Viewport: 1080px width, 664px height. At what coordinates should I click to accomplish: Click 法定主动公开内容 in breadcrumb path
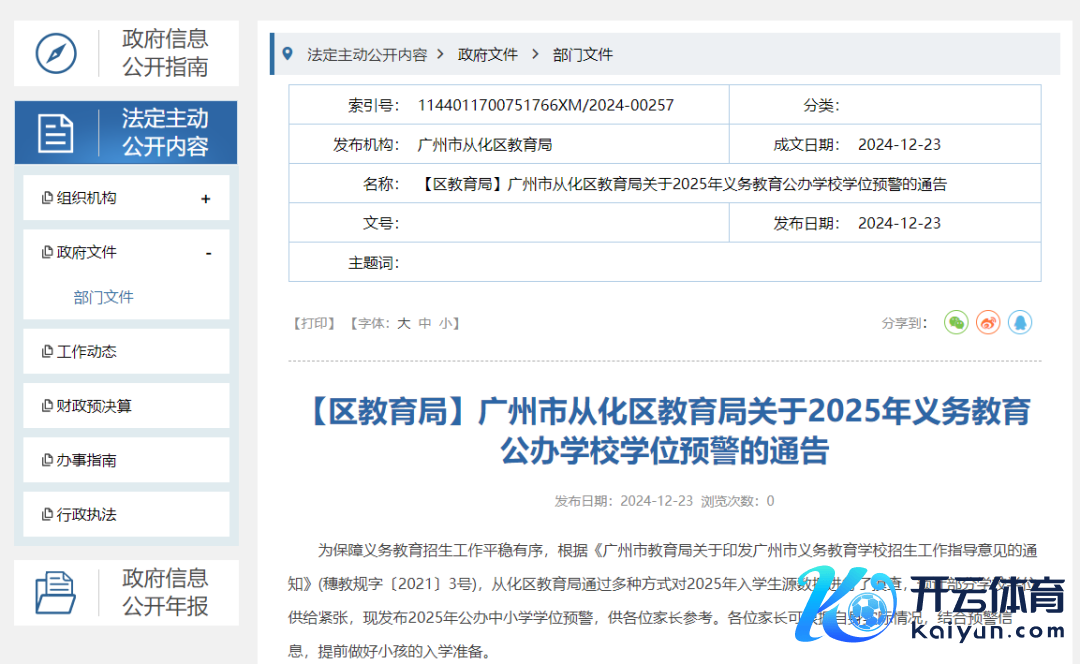367,55
